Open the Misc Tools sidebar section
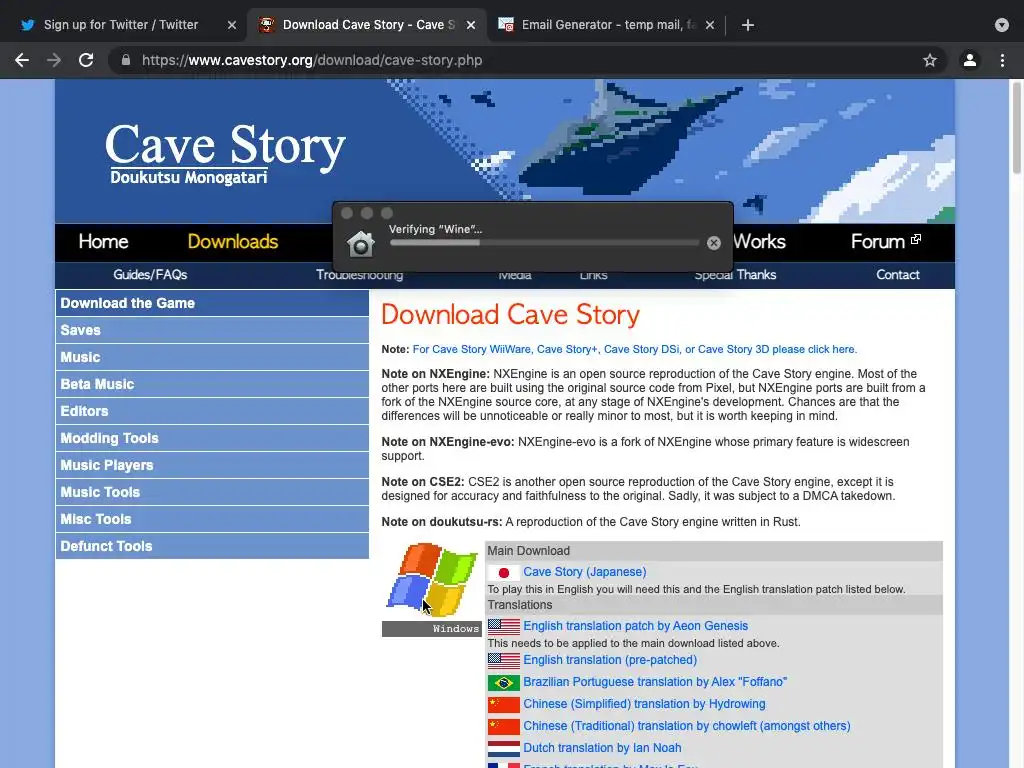Viewport: 1024px width, 768px height. (212, 519)
